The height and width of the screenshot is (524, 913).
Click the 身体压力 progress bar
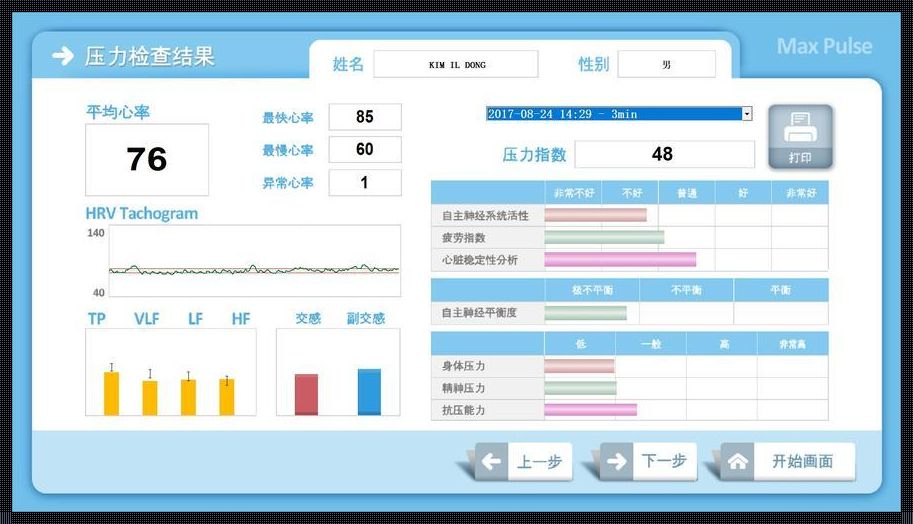click(579, 366)
